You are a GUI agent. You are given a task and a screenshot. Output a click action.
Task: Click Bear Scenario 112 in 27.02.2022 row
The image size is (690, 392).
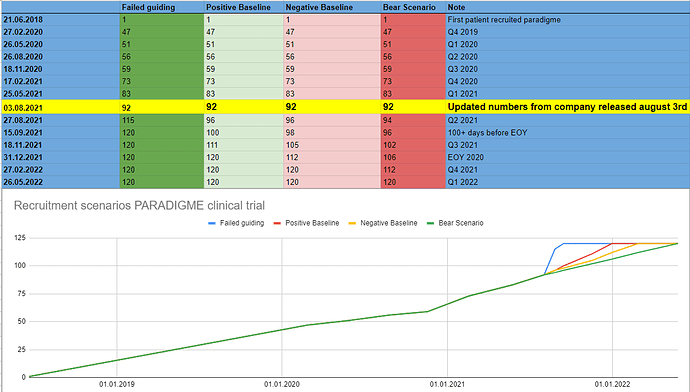413,169
